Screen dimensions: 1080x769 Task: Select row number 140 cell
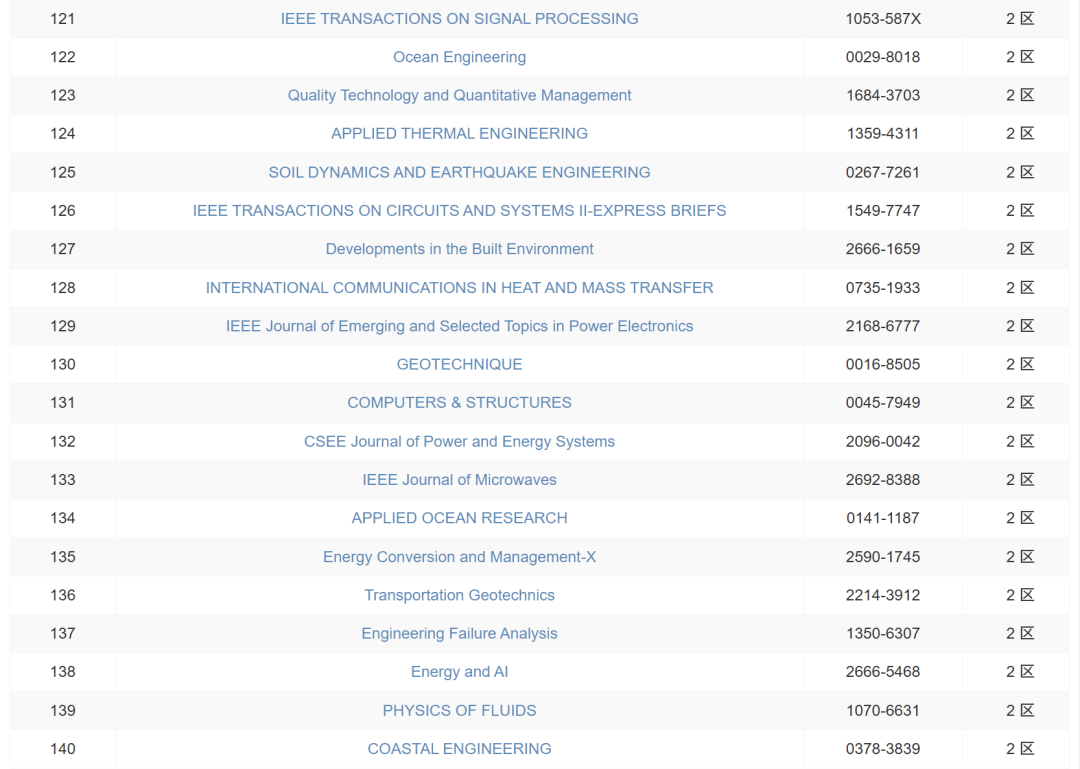(63, 749)
